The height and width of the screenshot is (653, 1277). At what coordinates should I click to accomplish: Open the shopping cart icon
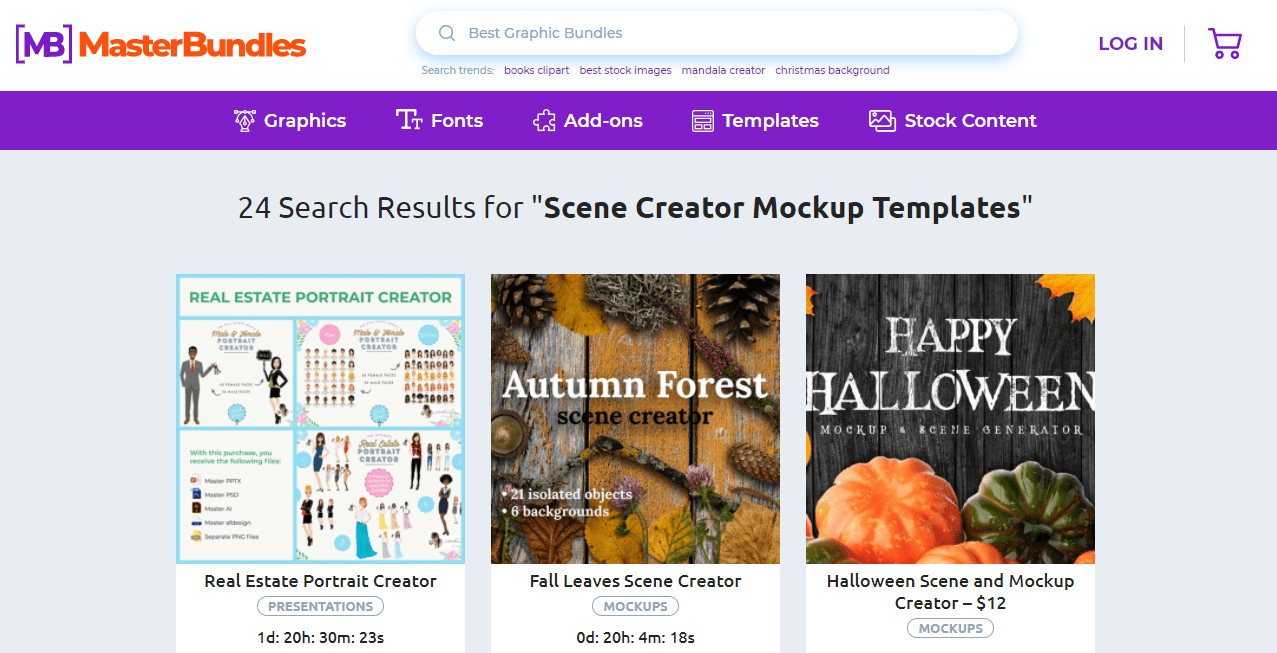1225,43
